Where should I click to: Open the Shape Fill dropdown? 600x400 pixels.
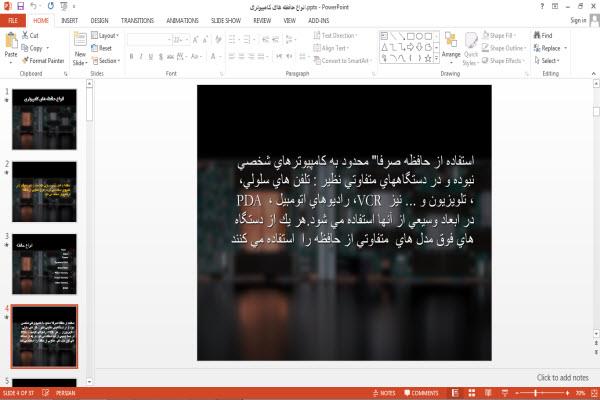click(x=498, y=35)
